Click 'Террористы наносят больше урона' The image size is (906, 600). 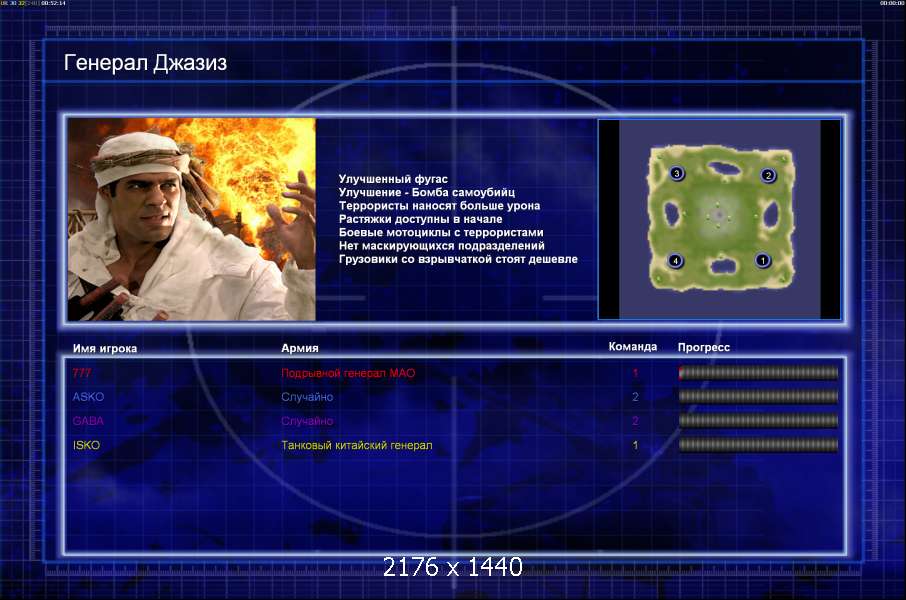[x=439, y=205]
